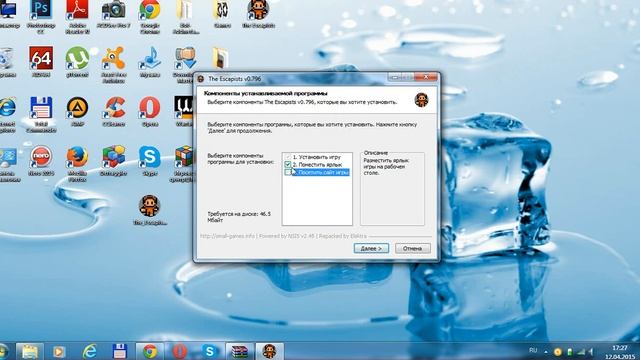Image resolution: width=640 pixels, height=360 pixels.
Task: Click The Escapists installer taskbar button
Action: pos(269,351)
